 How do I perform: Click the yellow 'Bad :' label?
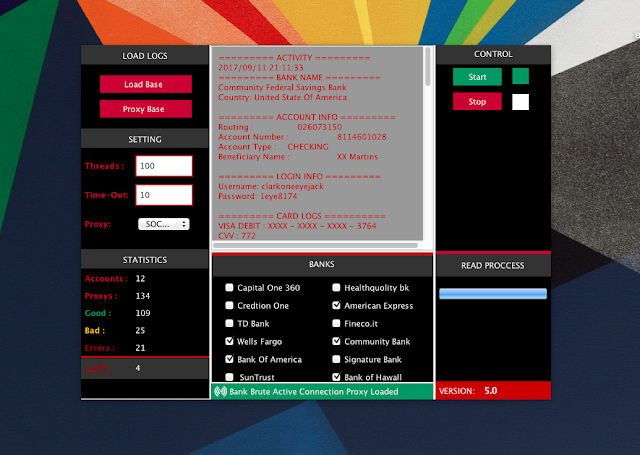coord(95,331)
